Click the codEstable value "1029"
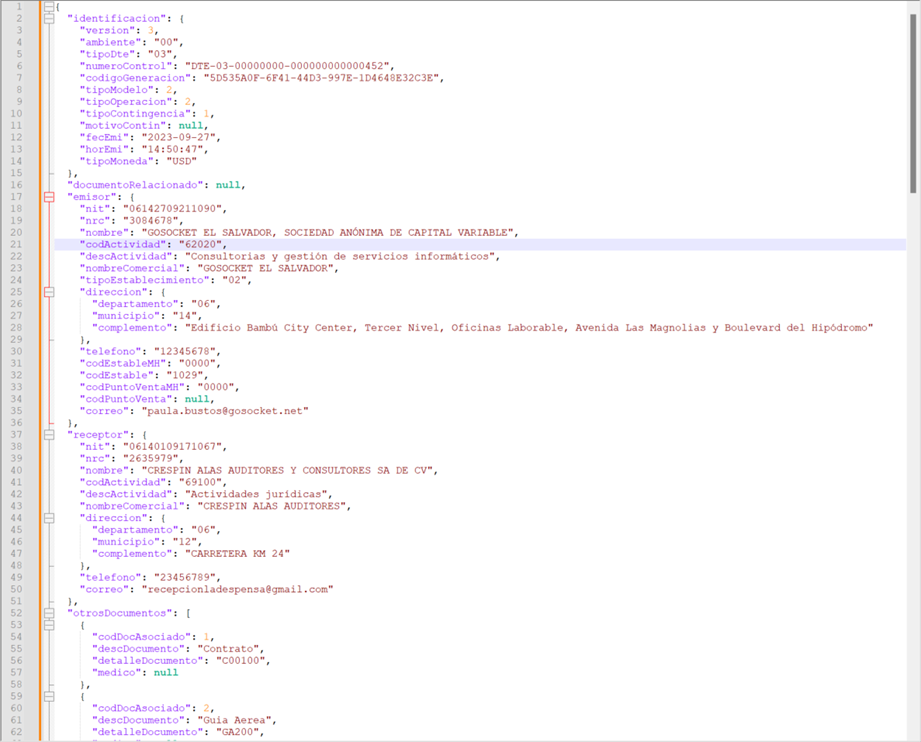The height and width of the screenshot is (742, 921). 185,375
